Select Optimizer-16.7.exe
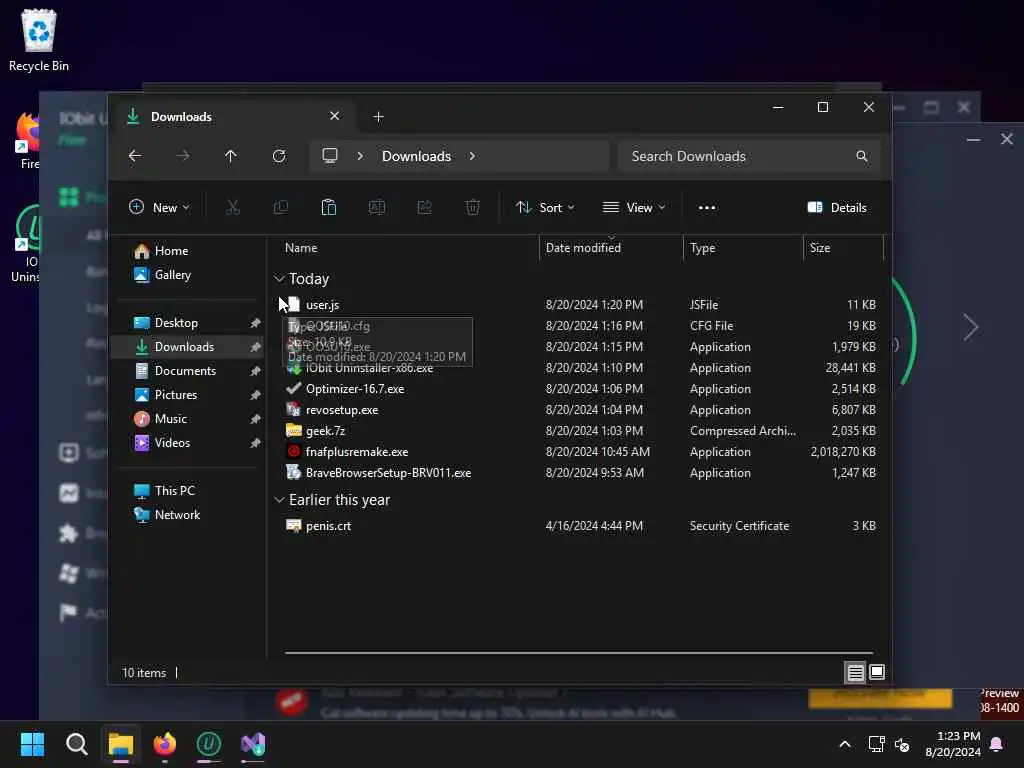 (x=580, y=389)
